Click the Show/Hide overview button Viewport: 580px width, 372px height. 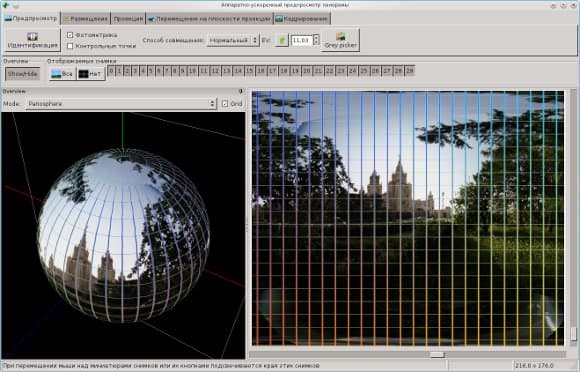23,74
